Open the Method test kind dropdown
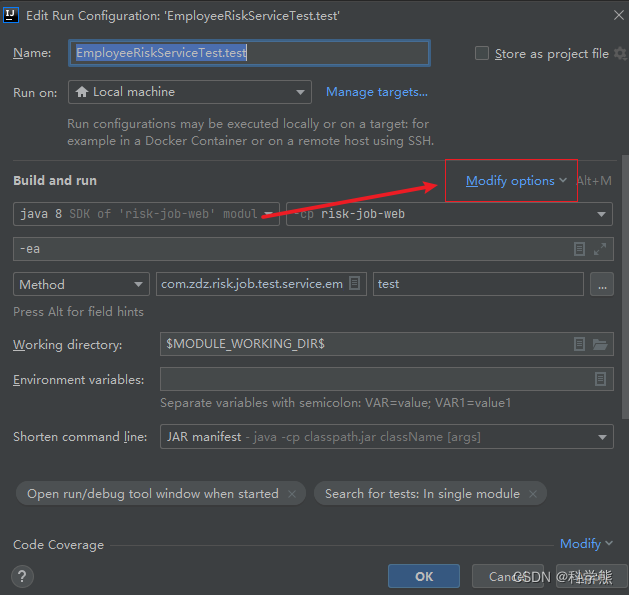This screenshot has height=595, width=629. click(81, 284)
